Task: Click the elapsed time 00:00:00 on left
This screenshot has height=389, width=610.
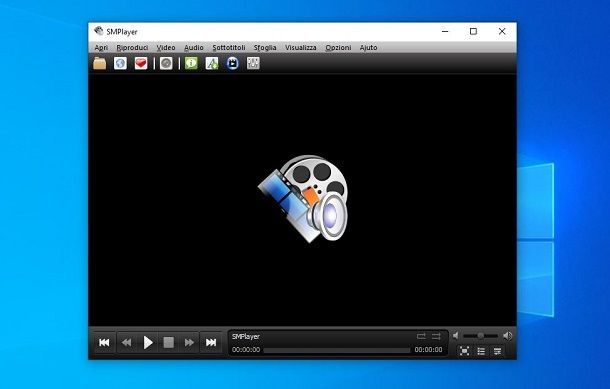Action: pos(246,350)
